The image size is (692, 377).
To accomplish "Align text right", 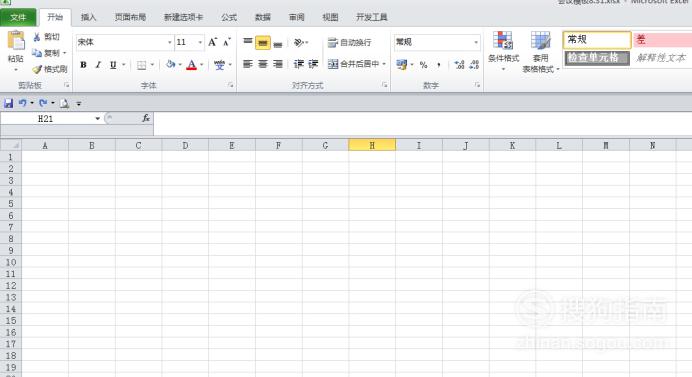I will (x=278, y=64).
